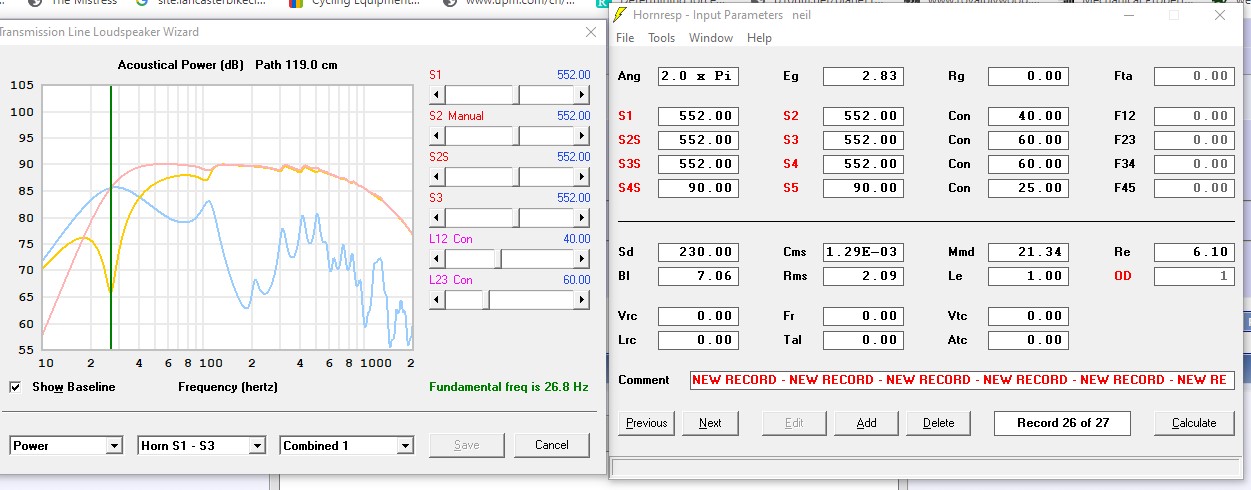Click the Con field showing 40.00

click(x=1028, y=116)
